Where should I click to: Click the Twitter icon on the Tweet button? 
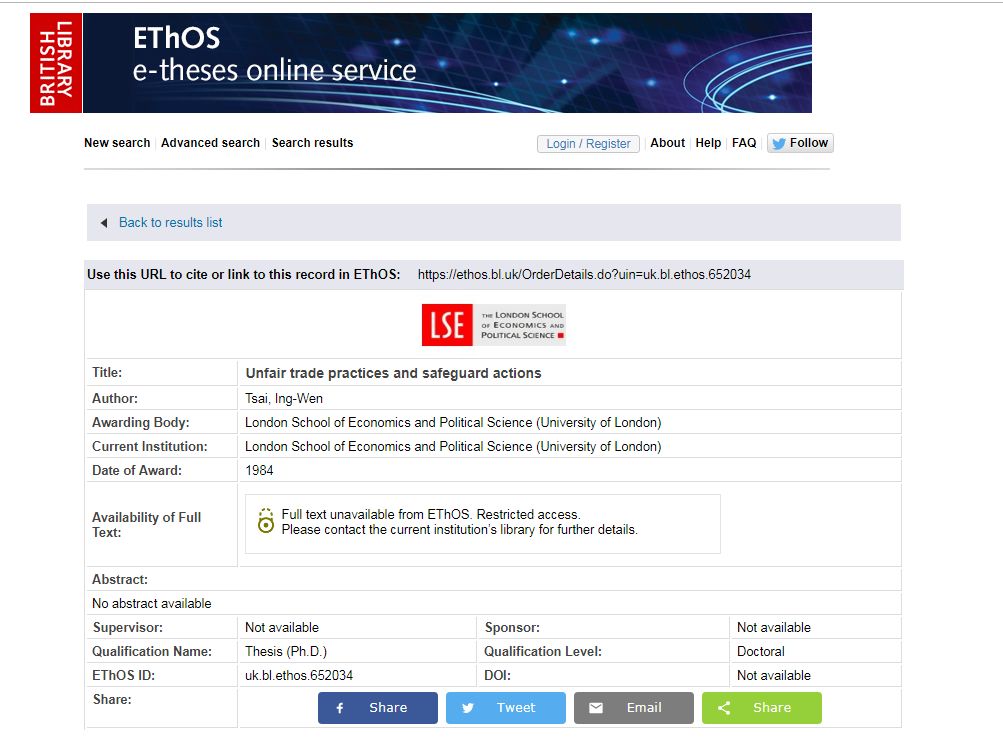(468, 708)
